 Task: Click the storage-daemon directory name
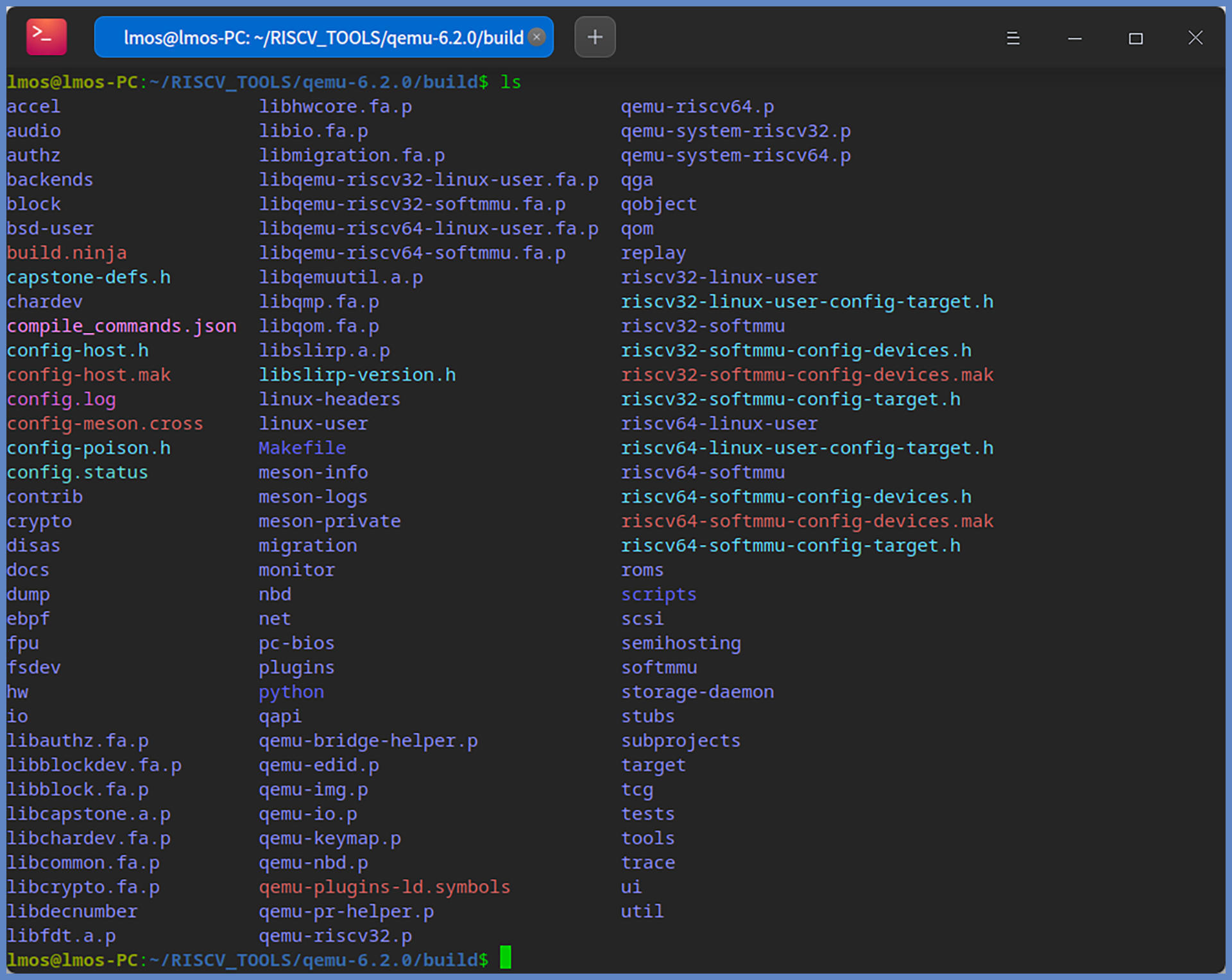[x=697, y=692]
